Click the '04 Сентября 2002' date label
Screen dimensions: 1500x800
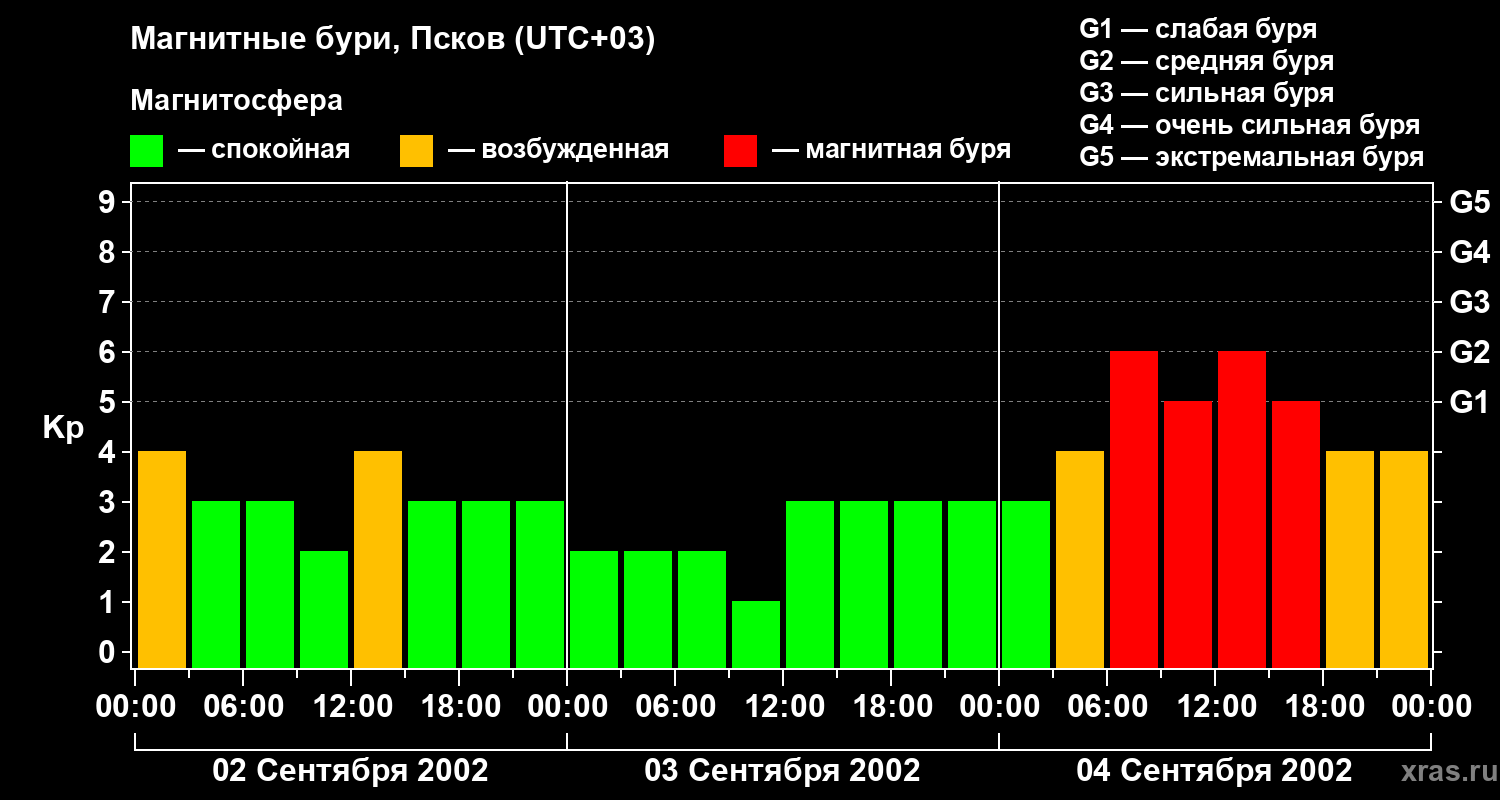point(1215,770)
